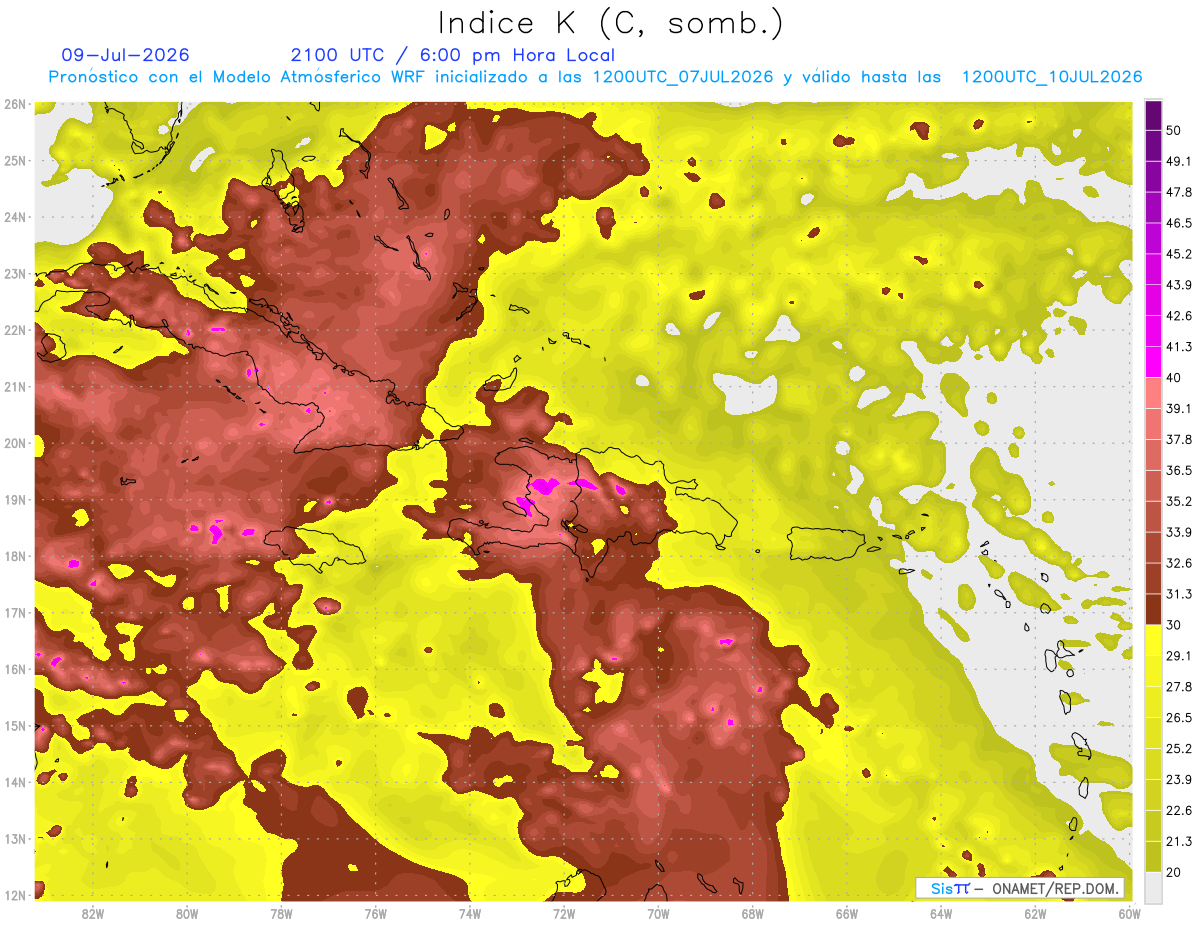
Task: Click the initialization time "1200UTC_07JUL2026"
Action: pyautogui.click(x=684, y=77)
